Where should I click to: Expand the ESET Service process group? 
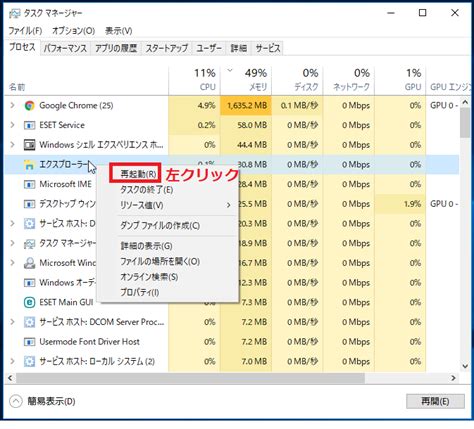click(x=12, y=125)
